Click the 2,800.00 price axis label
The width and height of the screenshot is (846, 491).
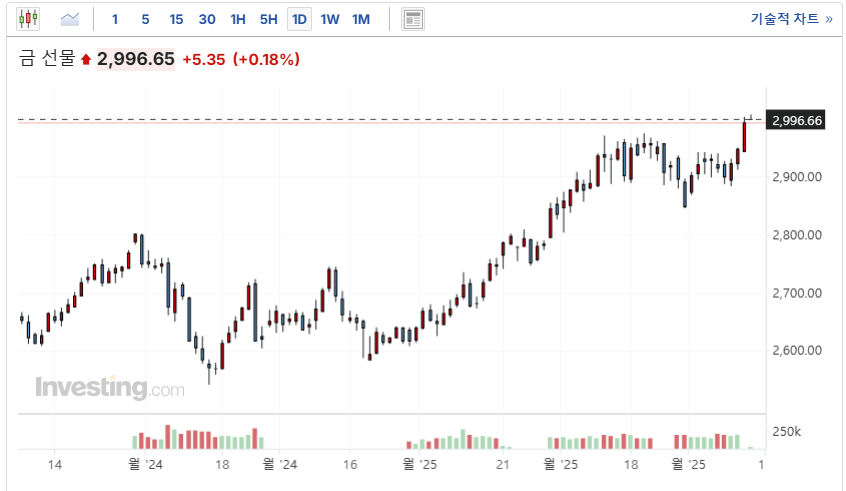click(797, 235)
